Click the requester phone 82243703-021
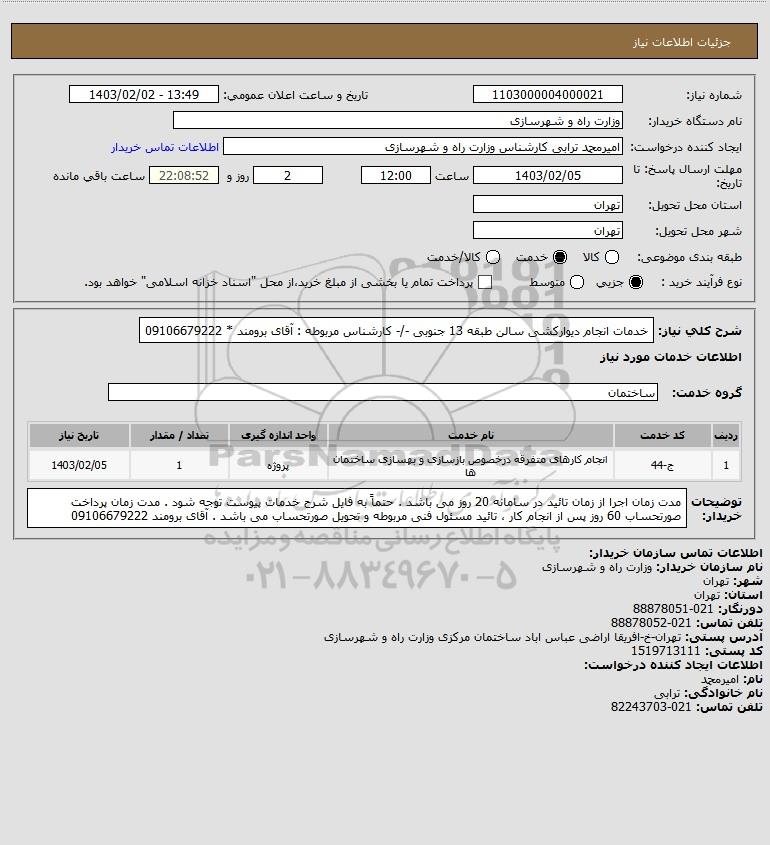Image resolution: width=770 pixels, height=845 pixels. coord(651,707)
